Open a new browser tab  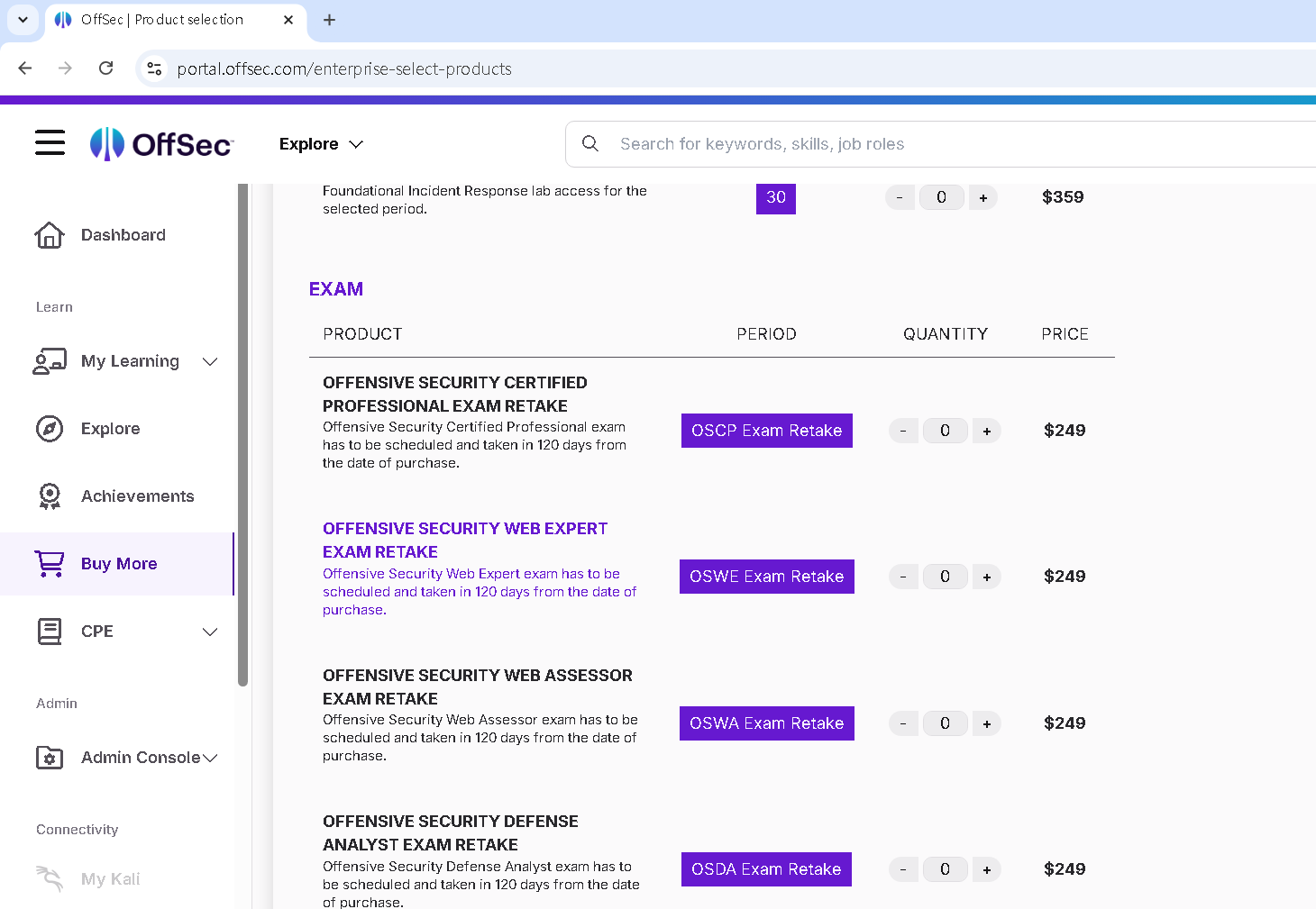coord(330,20)
